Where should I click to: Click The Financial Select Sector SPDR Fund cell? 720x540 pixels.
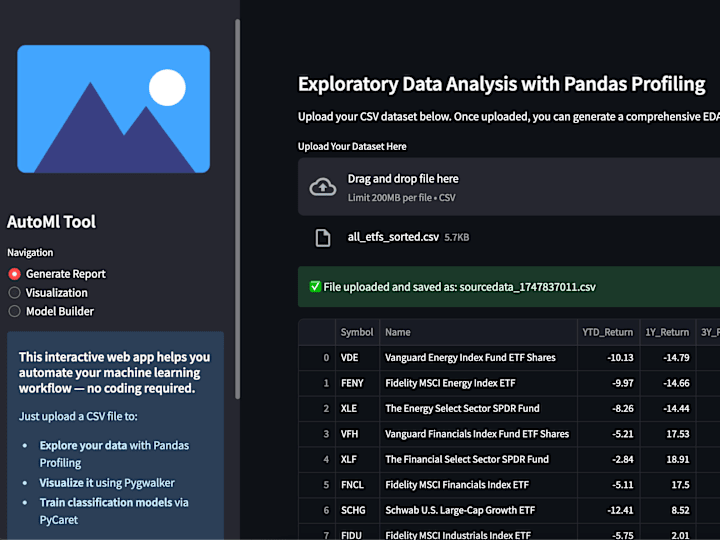click(x=478, y=460)
